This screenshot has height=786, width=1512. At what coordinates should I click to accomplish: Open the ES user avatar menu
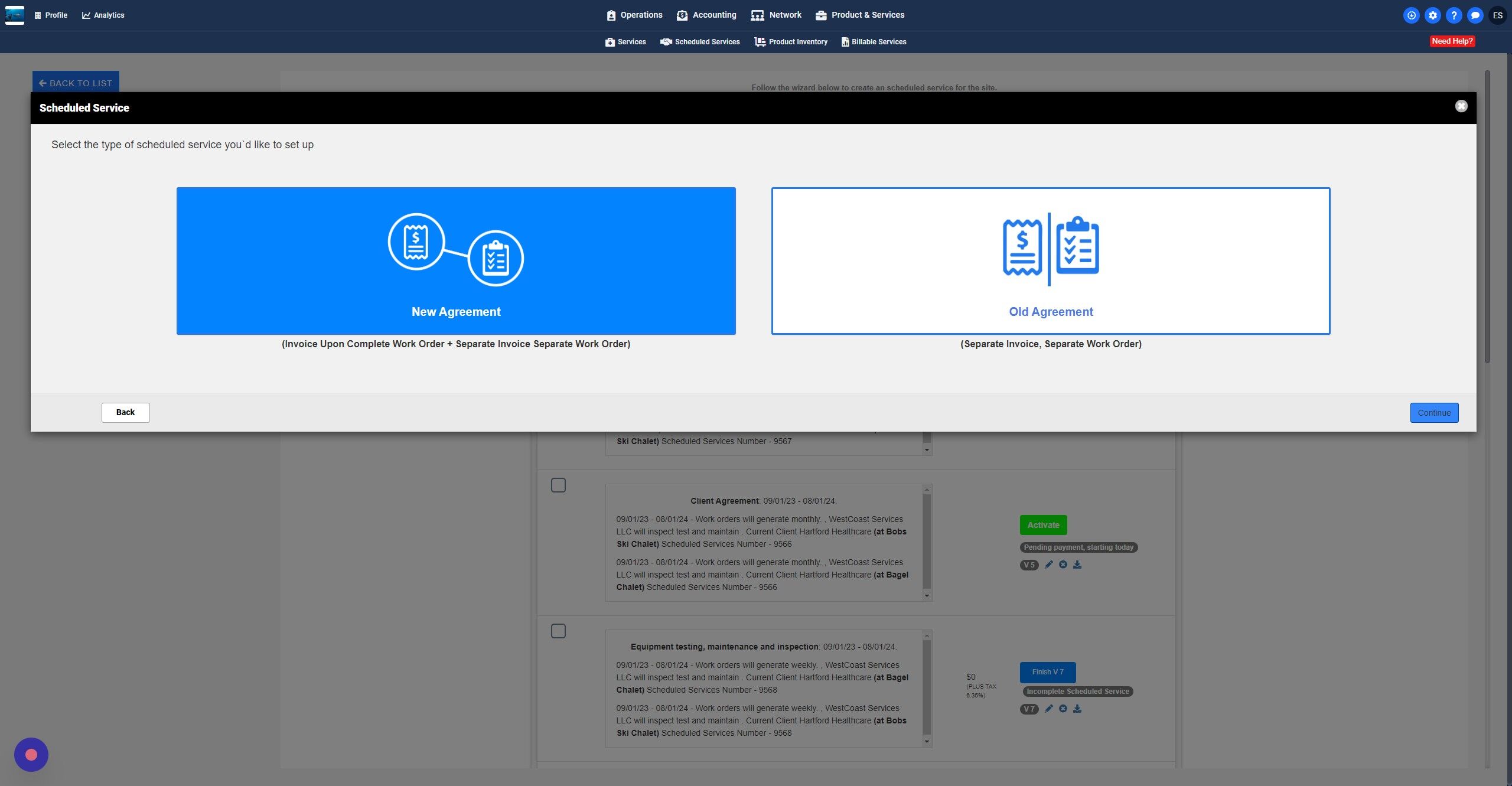coord(1497,15)
